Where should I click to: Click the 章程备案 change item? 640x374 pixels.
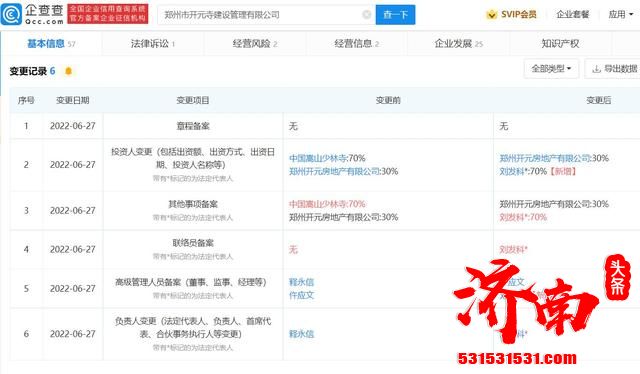193,126
